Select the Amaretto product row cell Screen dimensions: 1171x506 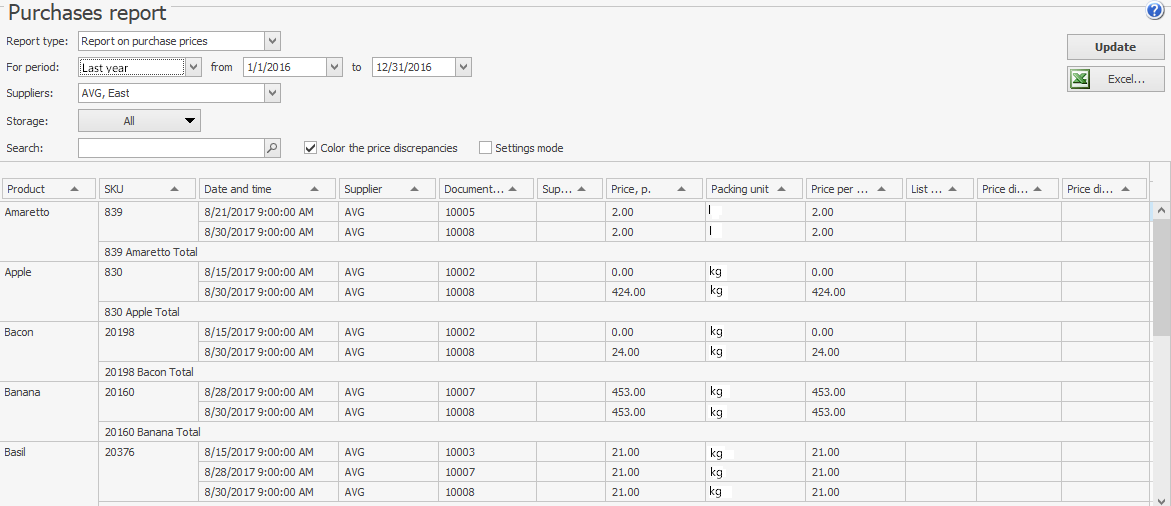[48, 212]
